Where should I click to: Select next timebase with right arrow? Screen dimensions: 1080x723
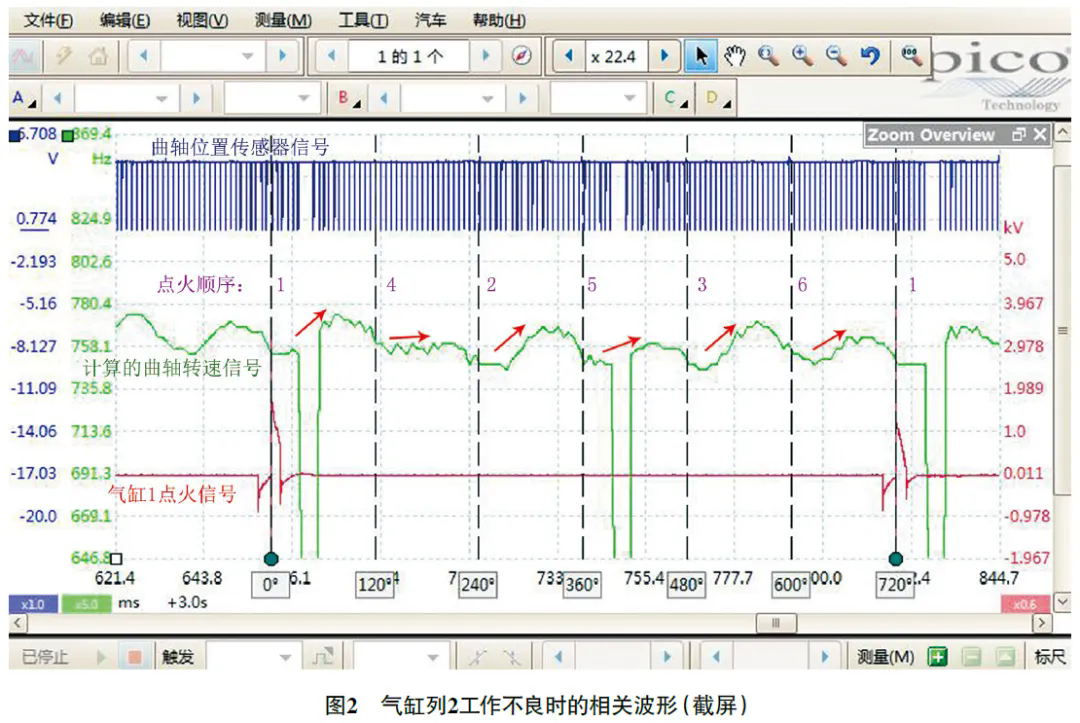282,56
